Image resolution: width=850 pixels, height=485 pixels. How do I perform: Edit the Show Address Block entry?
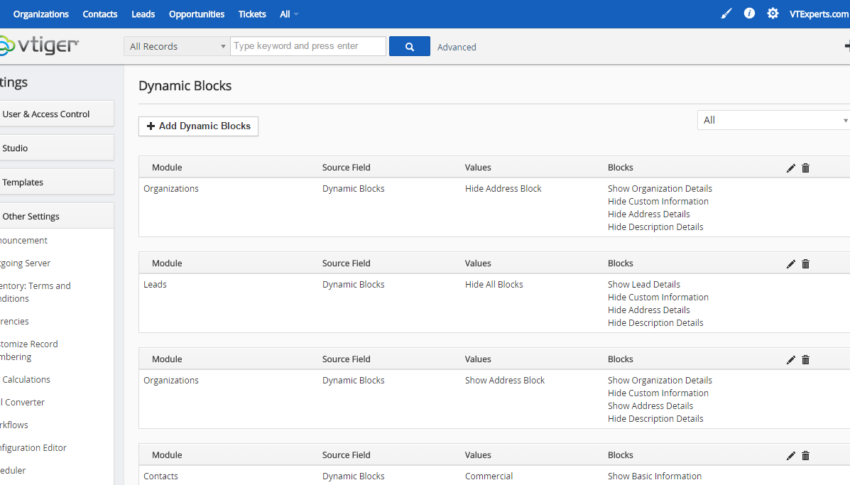tap(791, 360)
